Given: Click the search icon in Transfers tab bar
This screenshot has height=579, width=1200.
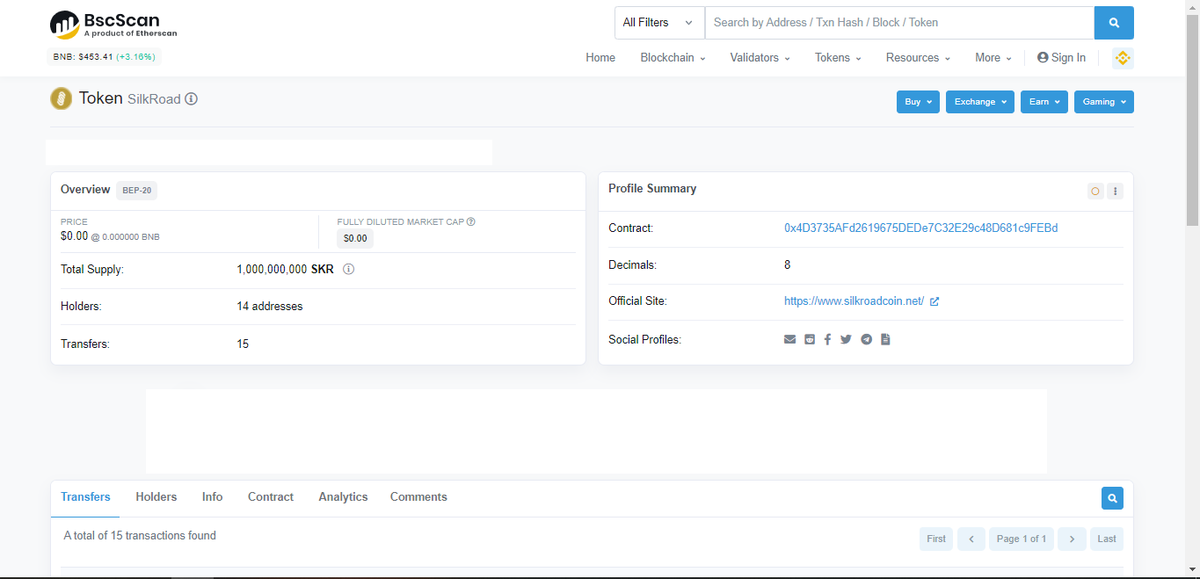Looking at the screenshot, I should [x=1112, y=497].
